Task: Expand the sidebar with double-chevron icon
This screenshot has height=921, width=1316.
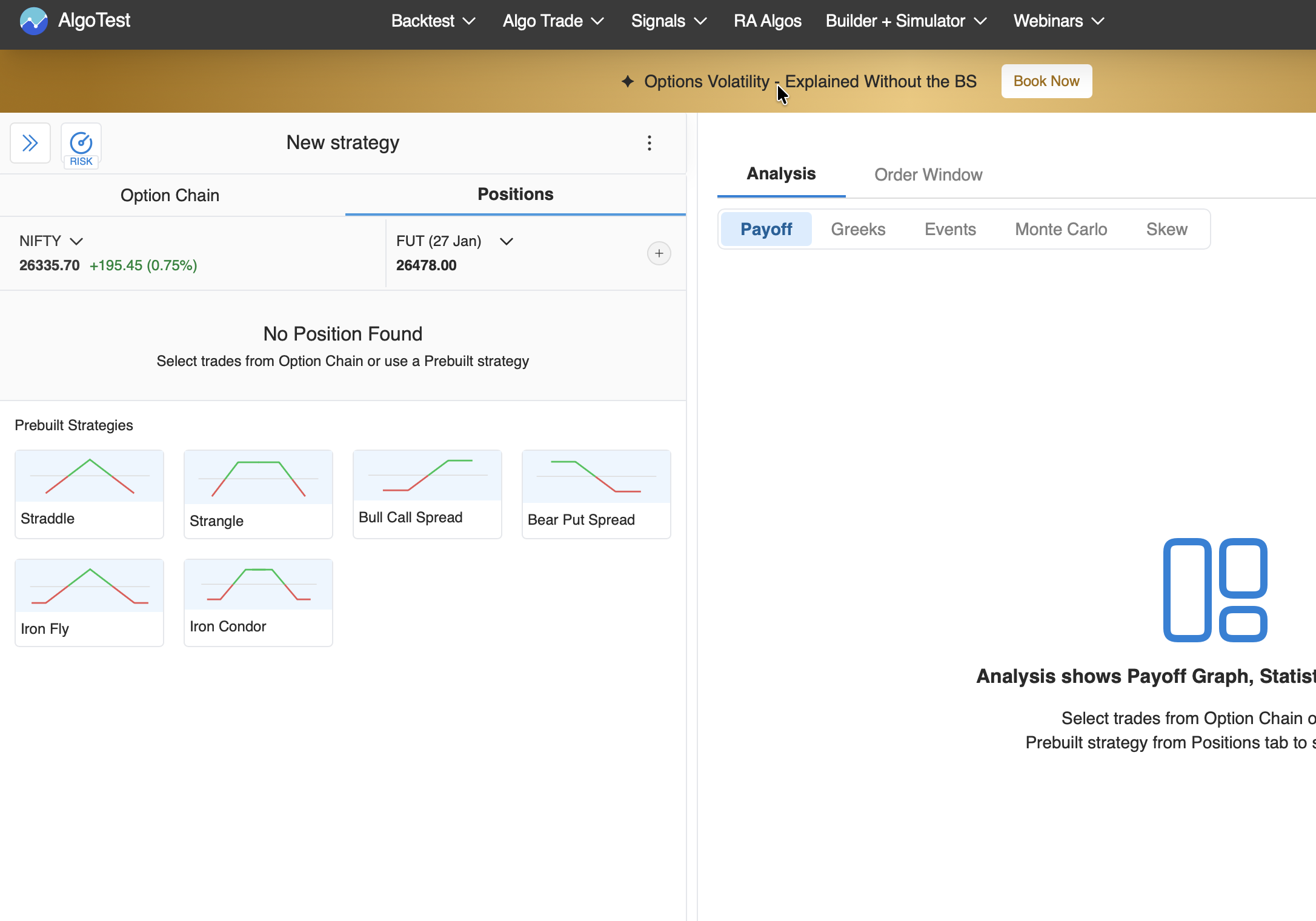Action: [30, 144]
